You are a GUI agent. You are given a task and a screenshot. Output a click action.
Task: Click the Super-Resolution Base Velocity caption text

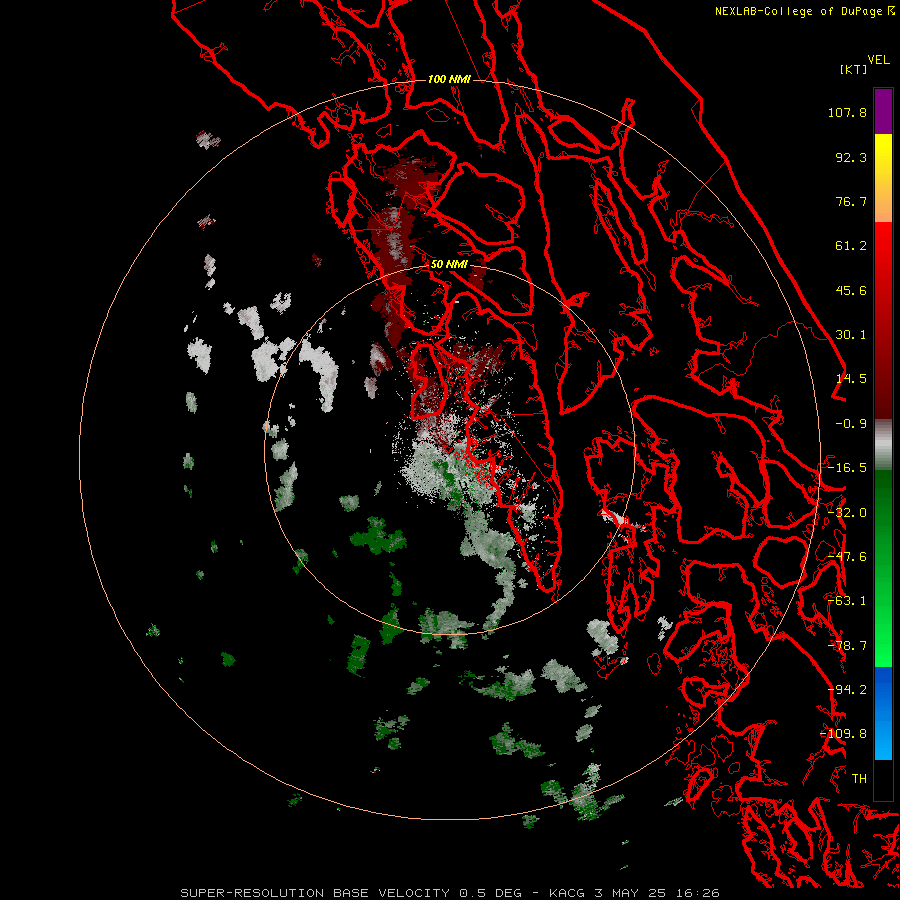(449, 893)
